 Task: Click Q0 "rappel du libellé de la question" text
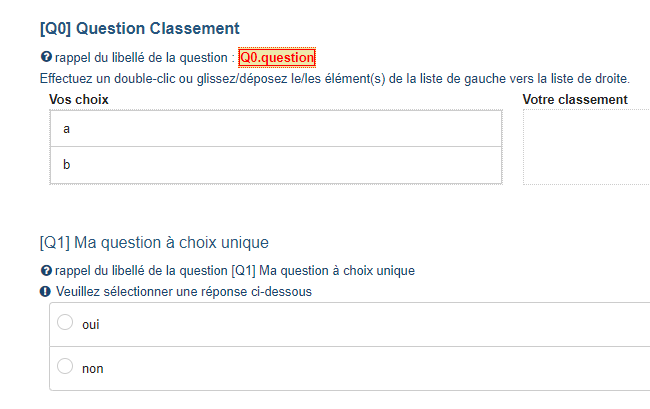[145, 59]
